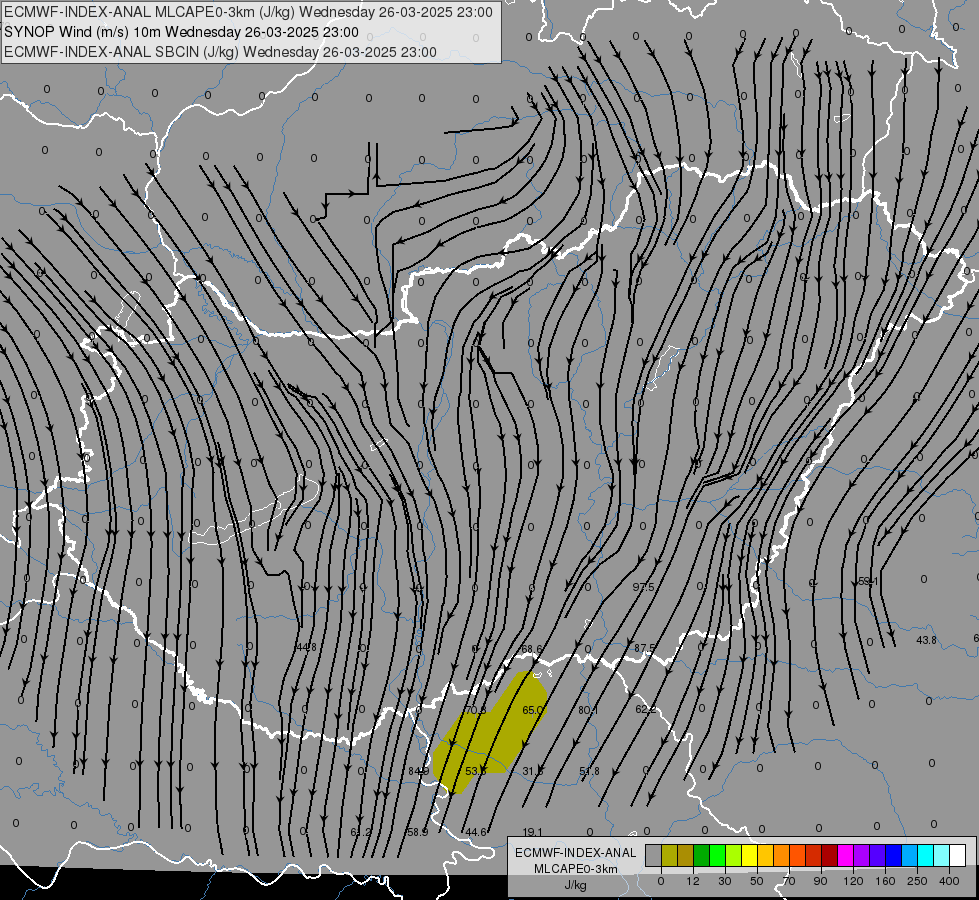This screenshot has width=979, height=900.
Task: Click the legend label ECMWF-INDEX-ANAL
Action: [x=576, y=853]
